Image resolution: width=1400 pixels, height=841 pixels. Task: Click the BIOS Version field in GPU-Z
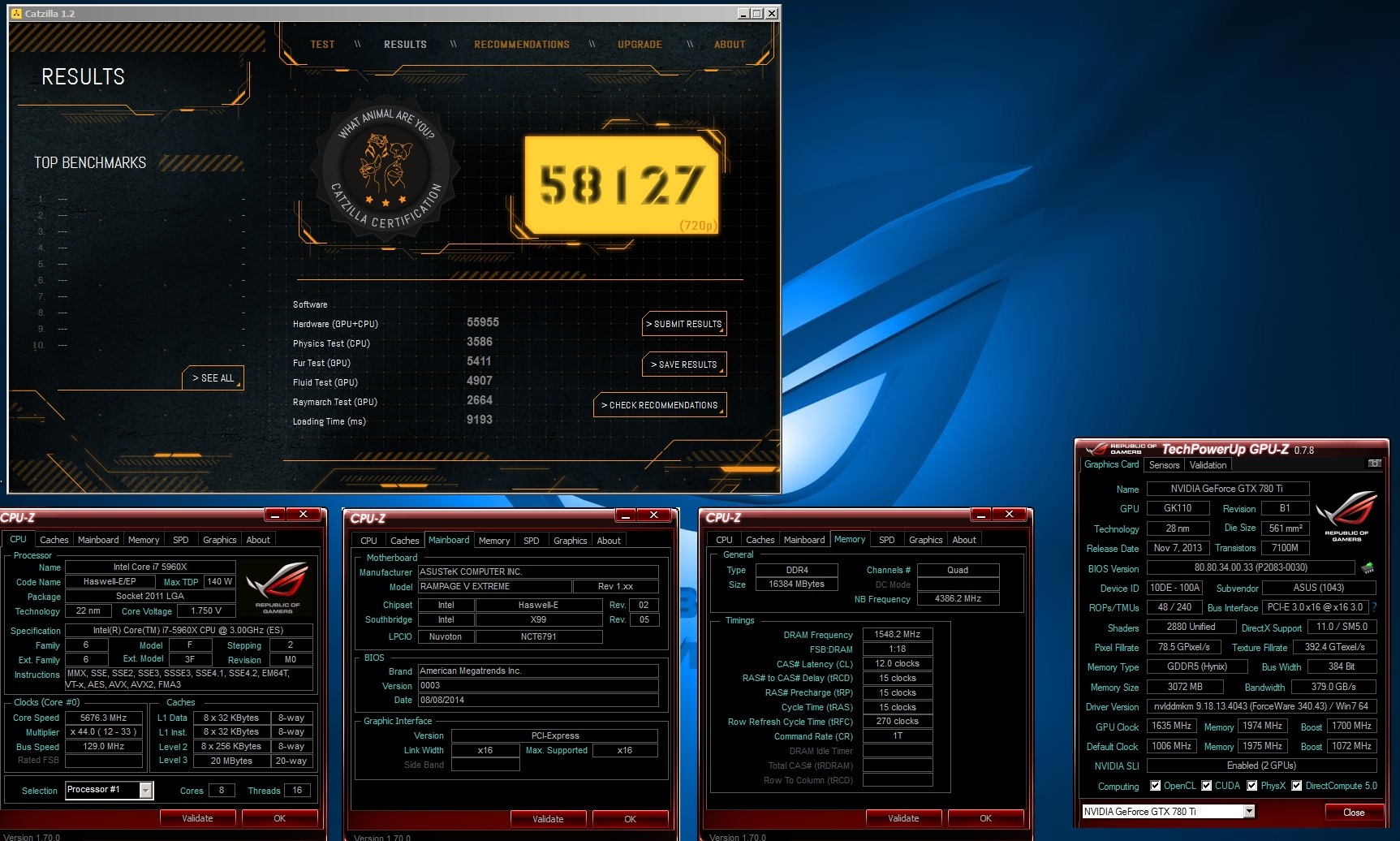(1251, 567)
